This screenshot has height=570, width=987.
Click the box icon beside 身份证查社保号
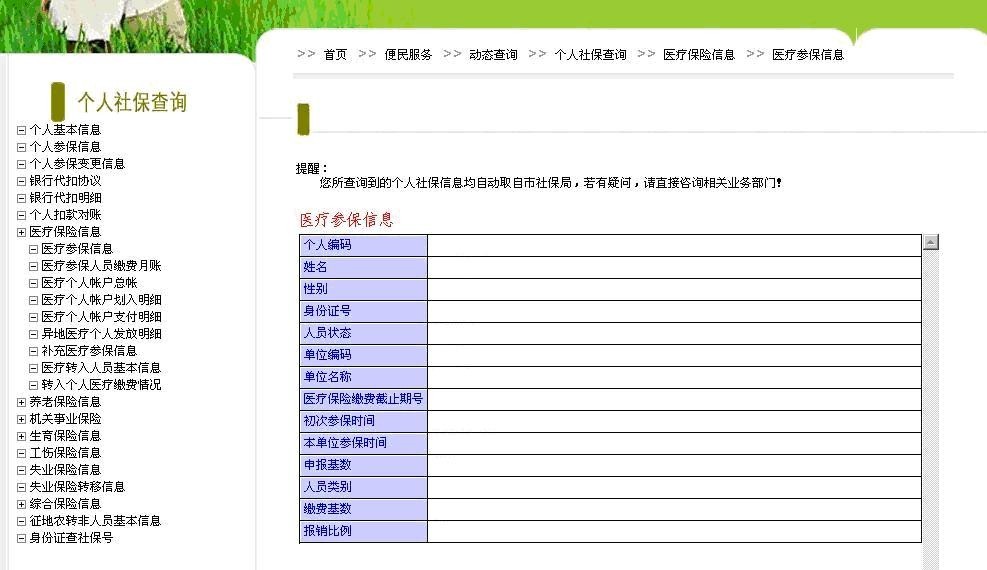21,538
